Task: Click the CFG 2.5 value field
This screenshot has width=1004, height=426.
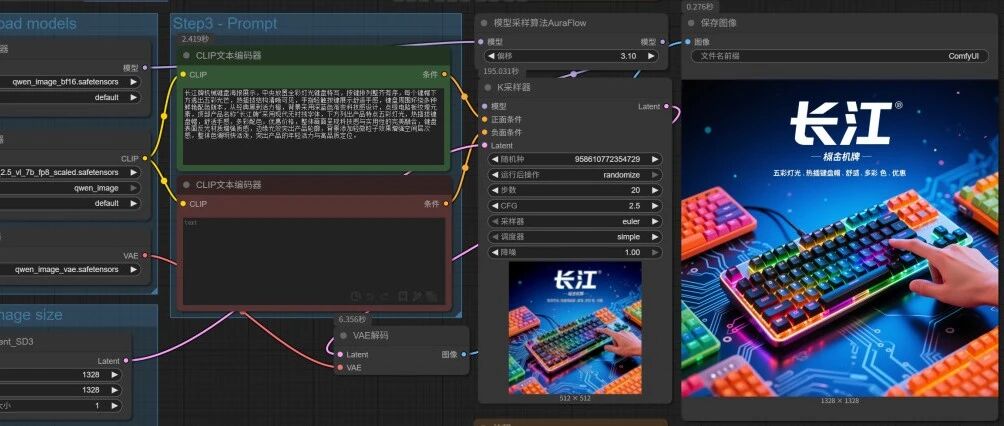Action: tap(574, 206)
